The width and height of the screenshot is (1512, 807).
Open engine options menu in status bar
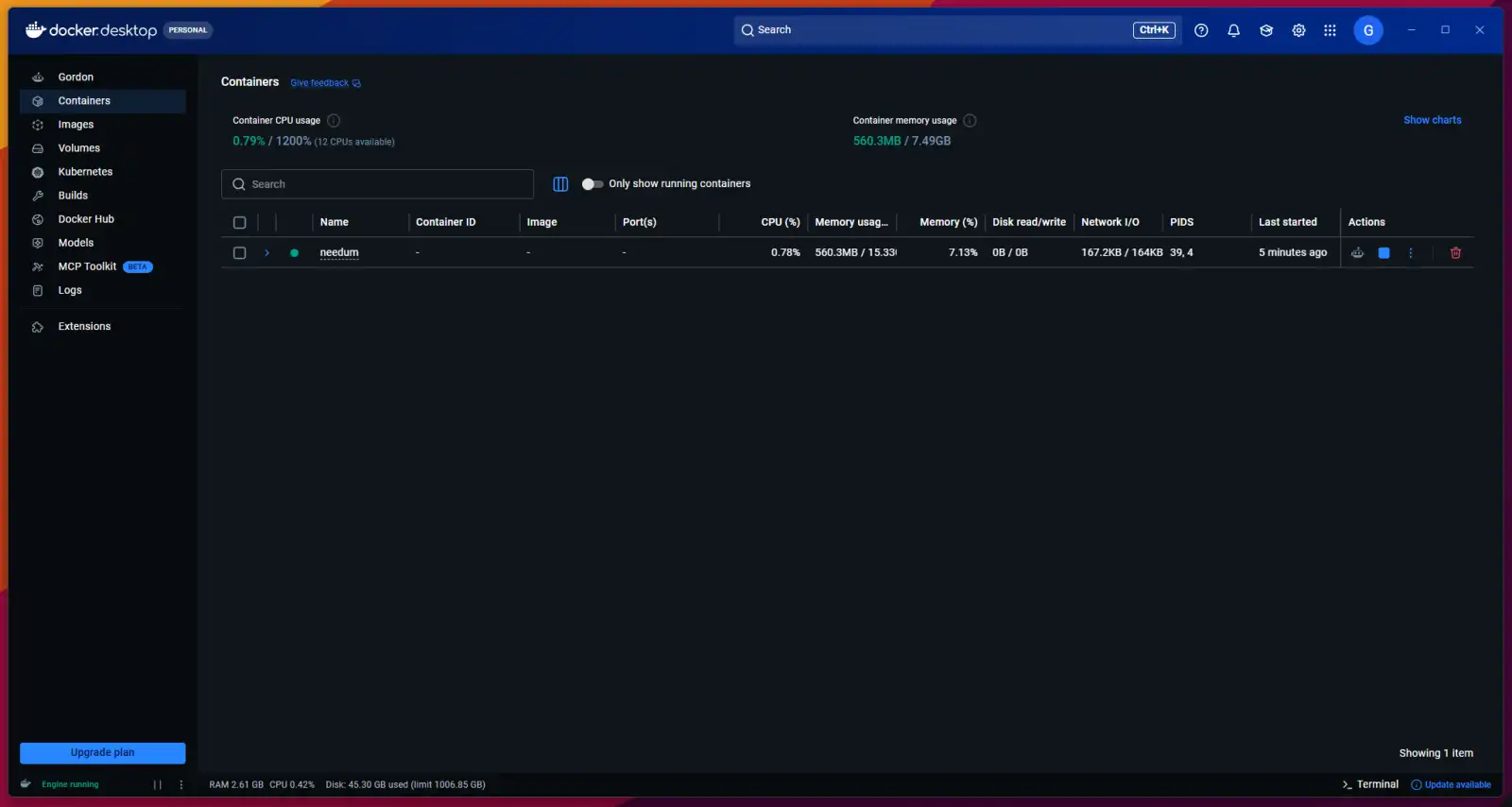(x=181, y=784)
